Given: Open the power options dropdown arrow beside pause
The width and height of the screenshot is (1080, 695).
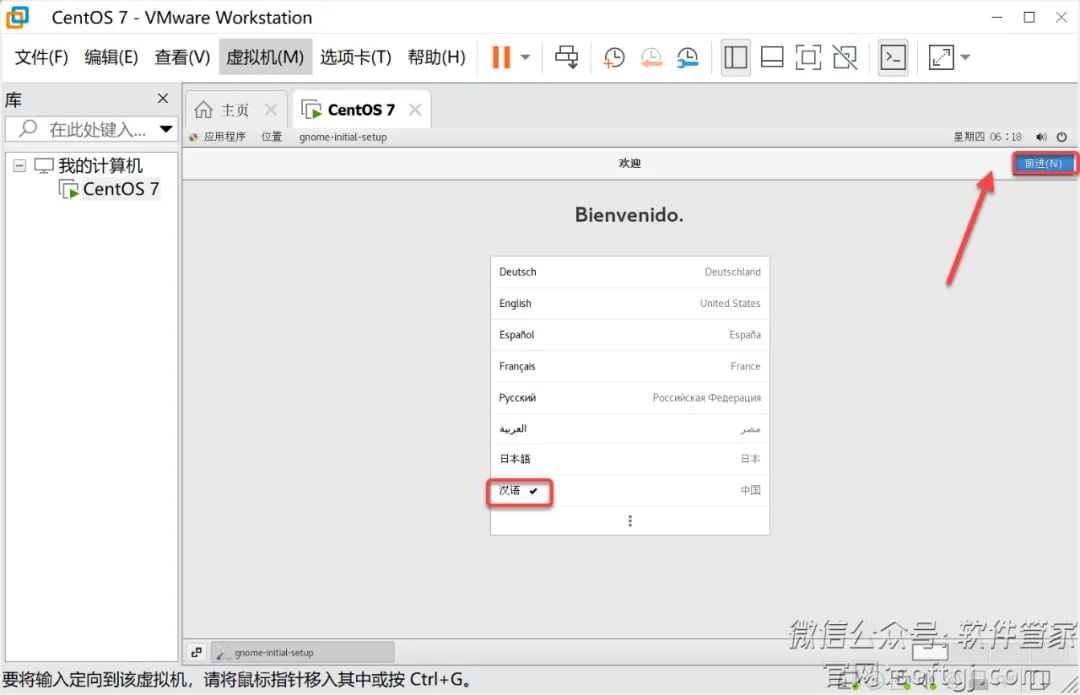Looking at the screenshot, I should [x=525, y=57].
